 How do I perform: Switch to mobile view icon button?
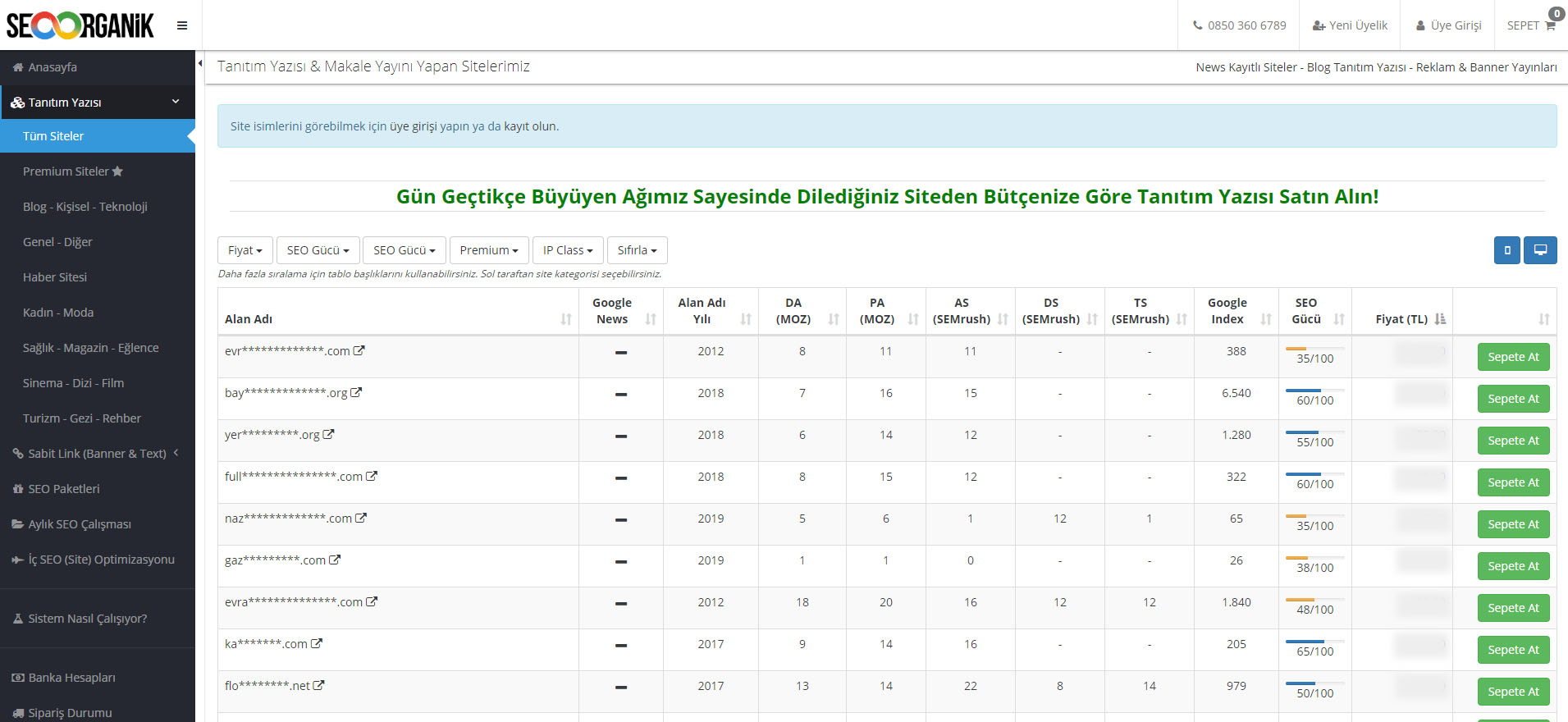tap(1507, 250)
